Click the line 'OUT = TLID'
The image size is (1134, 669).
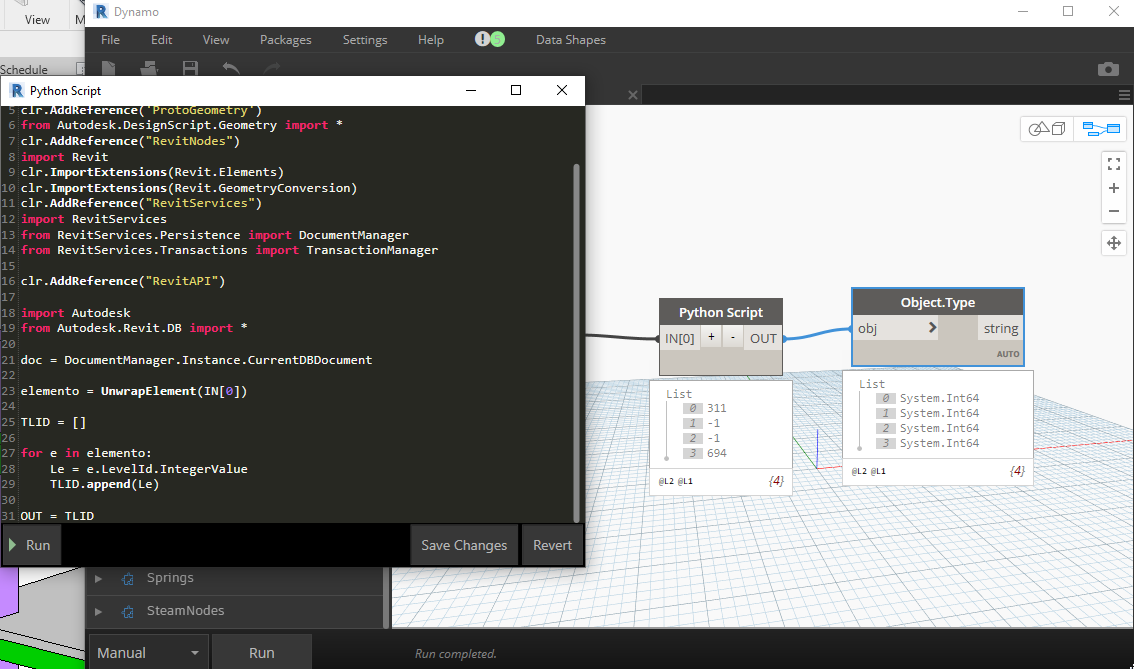57,516
